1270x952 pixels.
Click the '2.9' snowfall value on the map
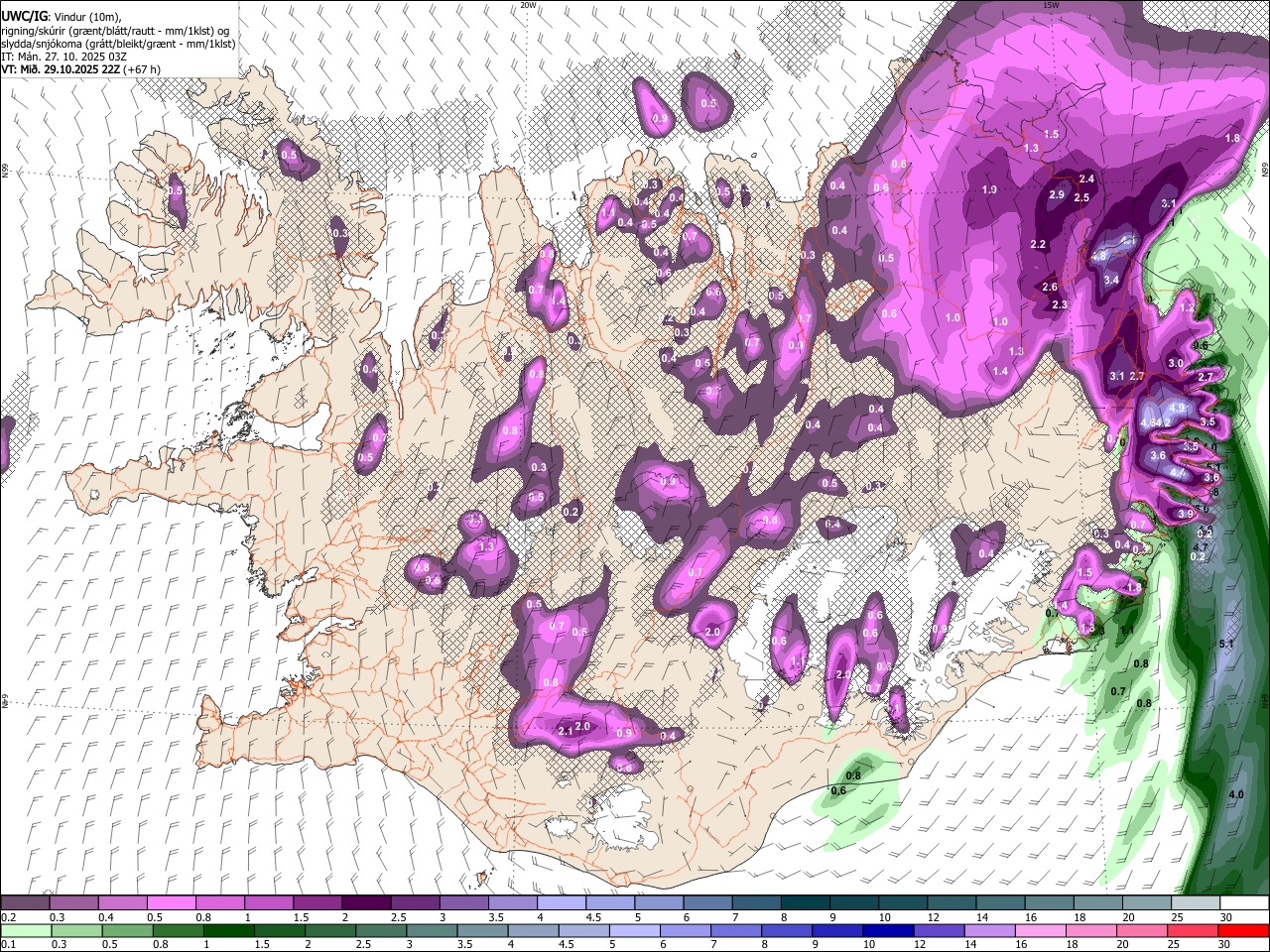(x=1056, y=195)
